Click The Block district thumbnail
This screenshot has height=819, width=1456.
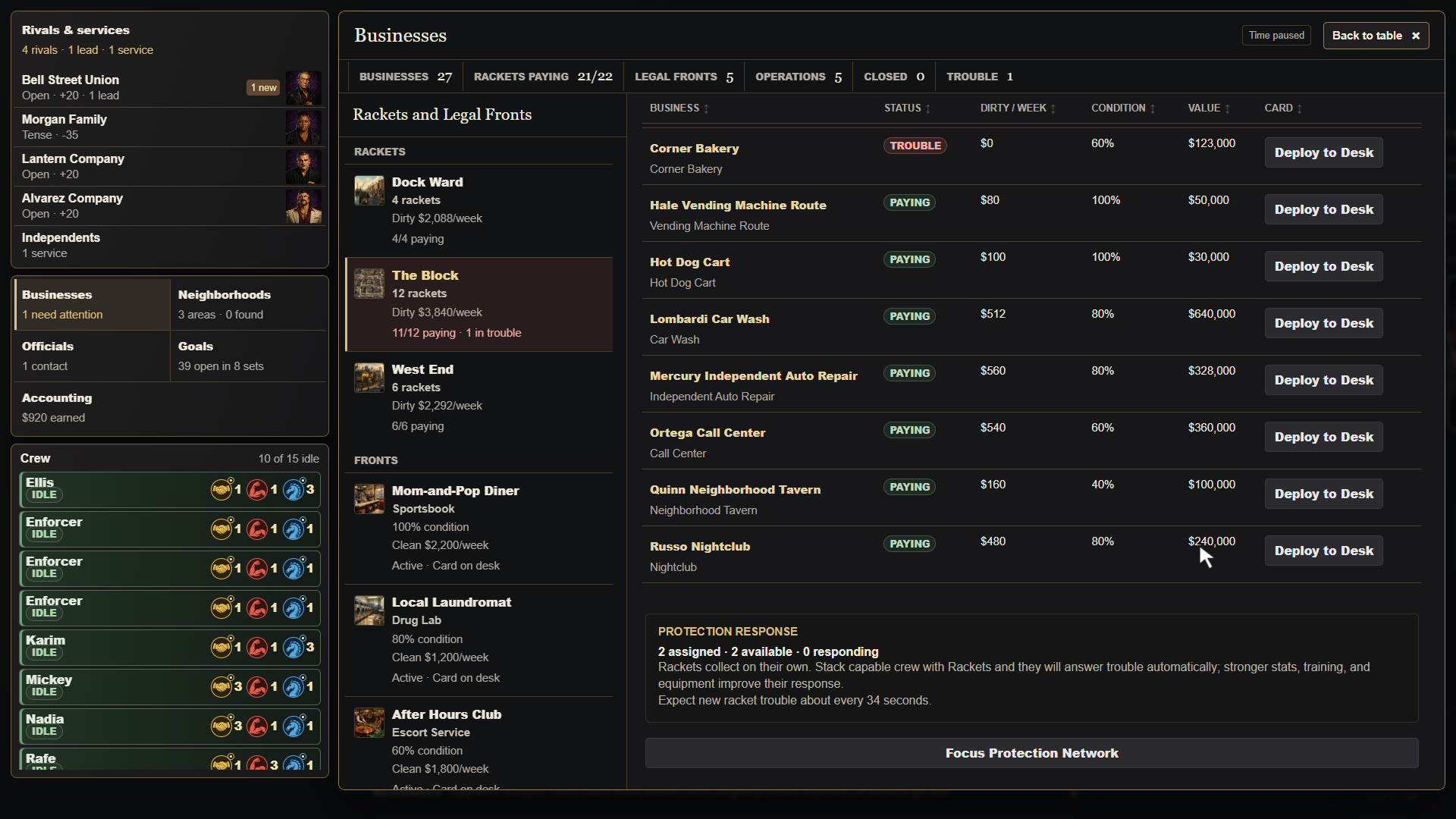point(369,284)
